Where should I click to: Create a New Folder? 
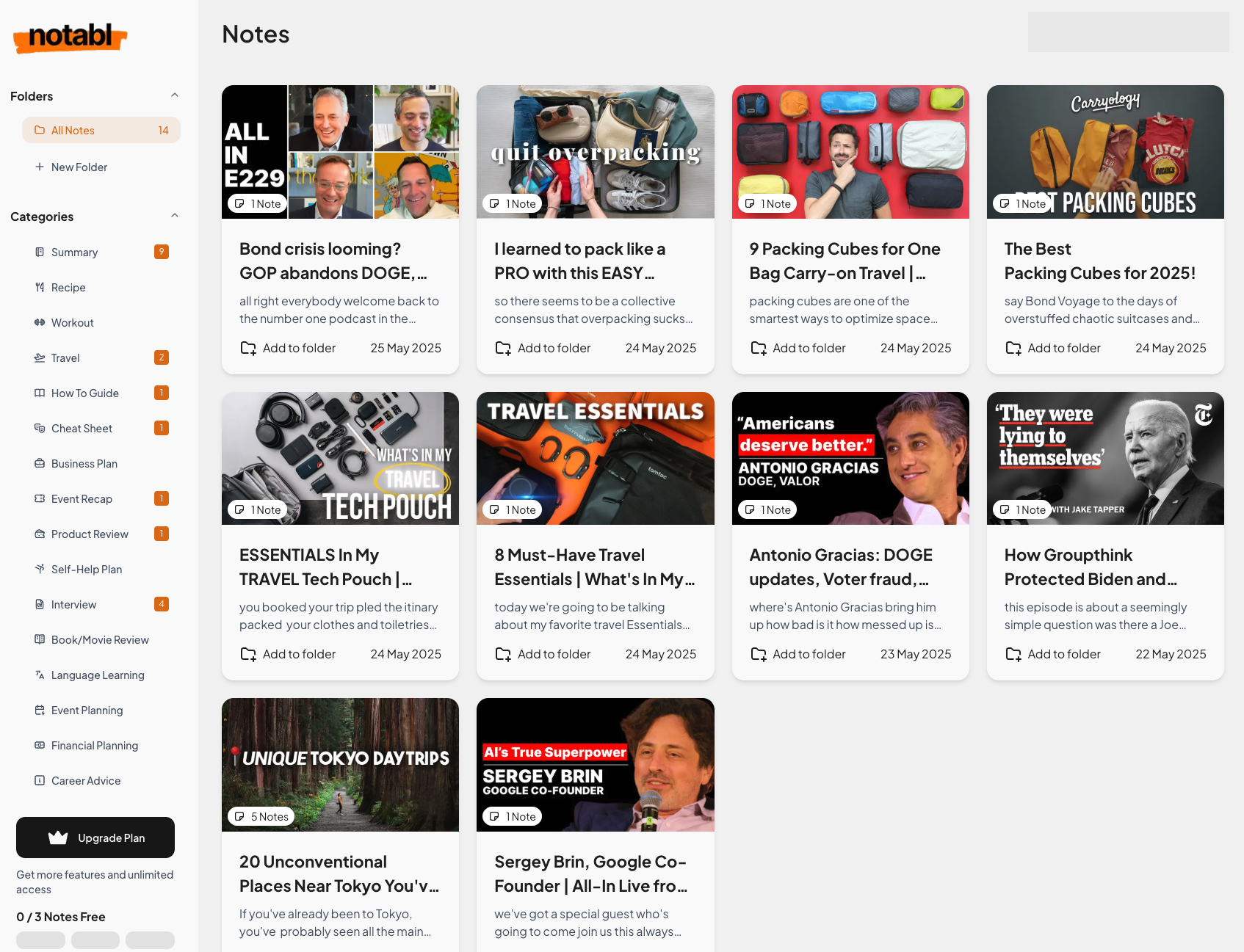click(x=101, y=167)
